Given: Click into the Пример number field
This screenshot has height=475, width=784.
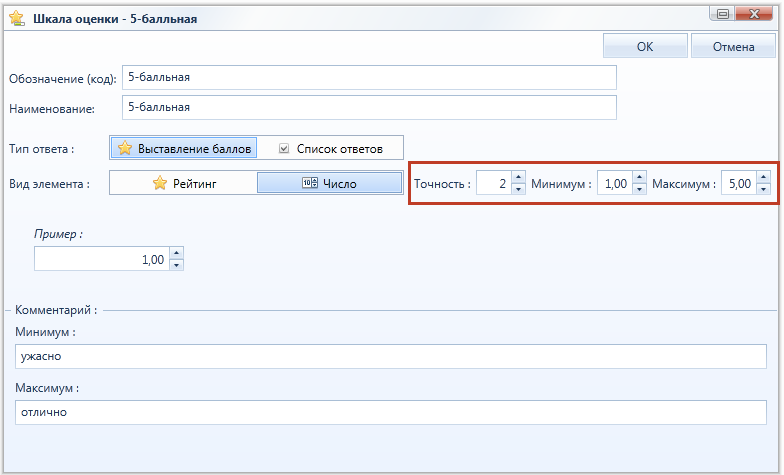Looking at the screenshot, I should pos(102,259).
